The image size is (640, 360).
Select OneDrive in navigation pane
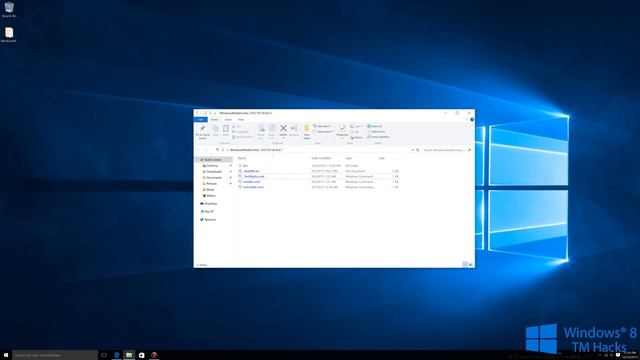coord(211,203)
